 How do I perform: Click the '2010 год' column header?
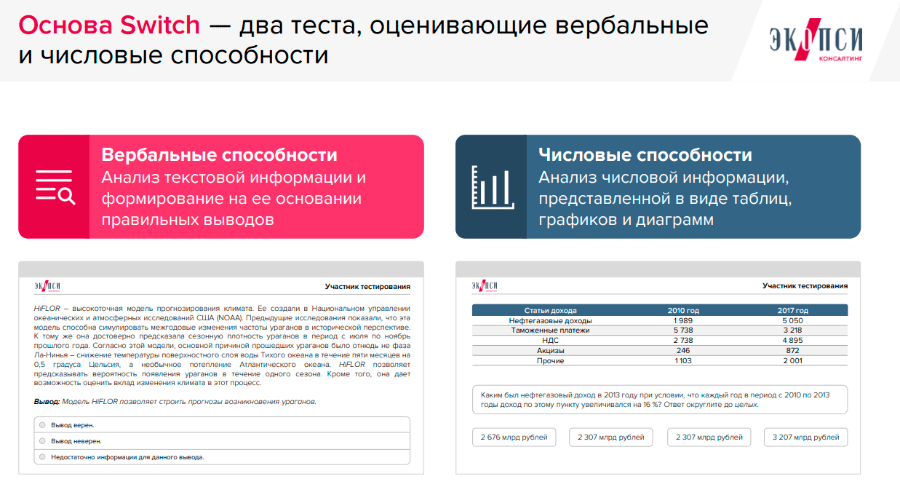(x=683, y=310)
